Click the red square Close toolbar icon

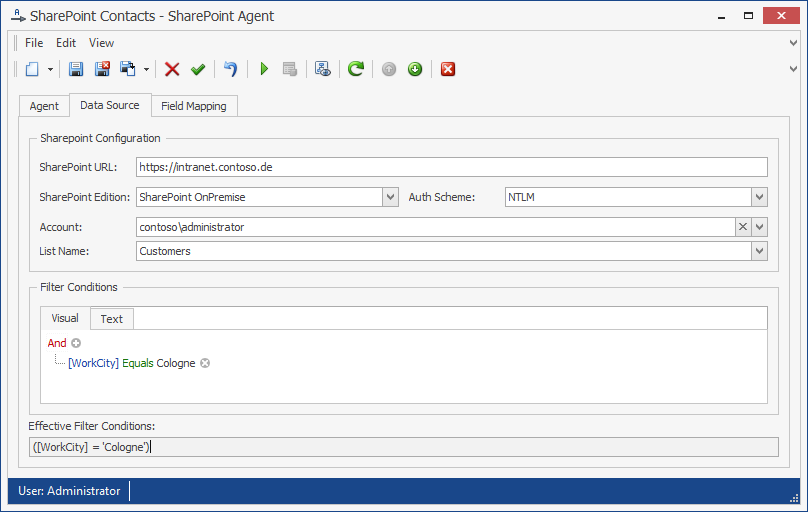click(x=448, y=69)
